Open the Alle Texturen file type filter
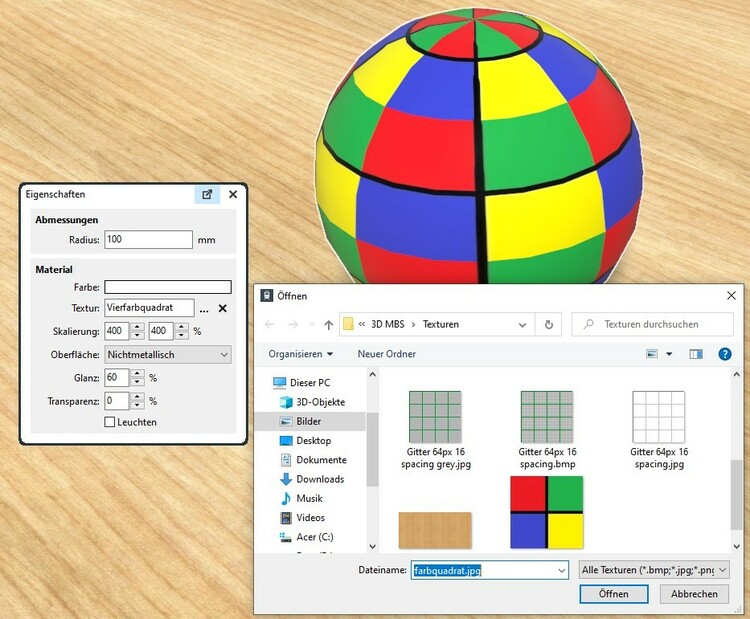 (x=654, y=570)
